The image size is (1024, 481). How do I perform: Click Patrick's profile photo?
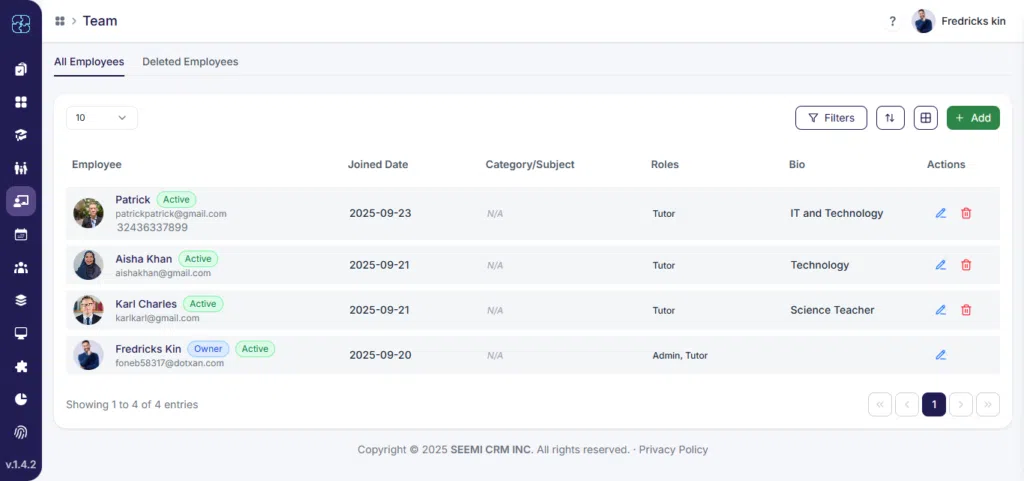(88, 213)
